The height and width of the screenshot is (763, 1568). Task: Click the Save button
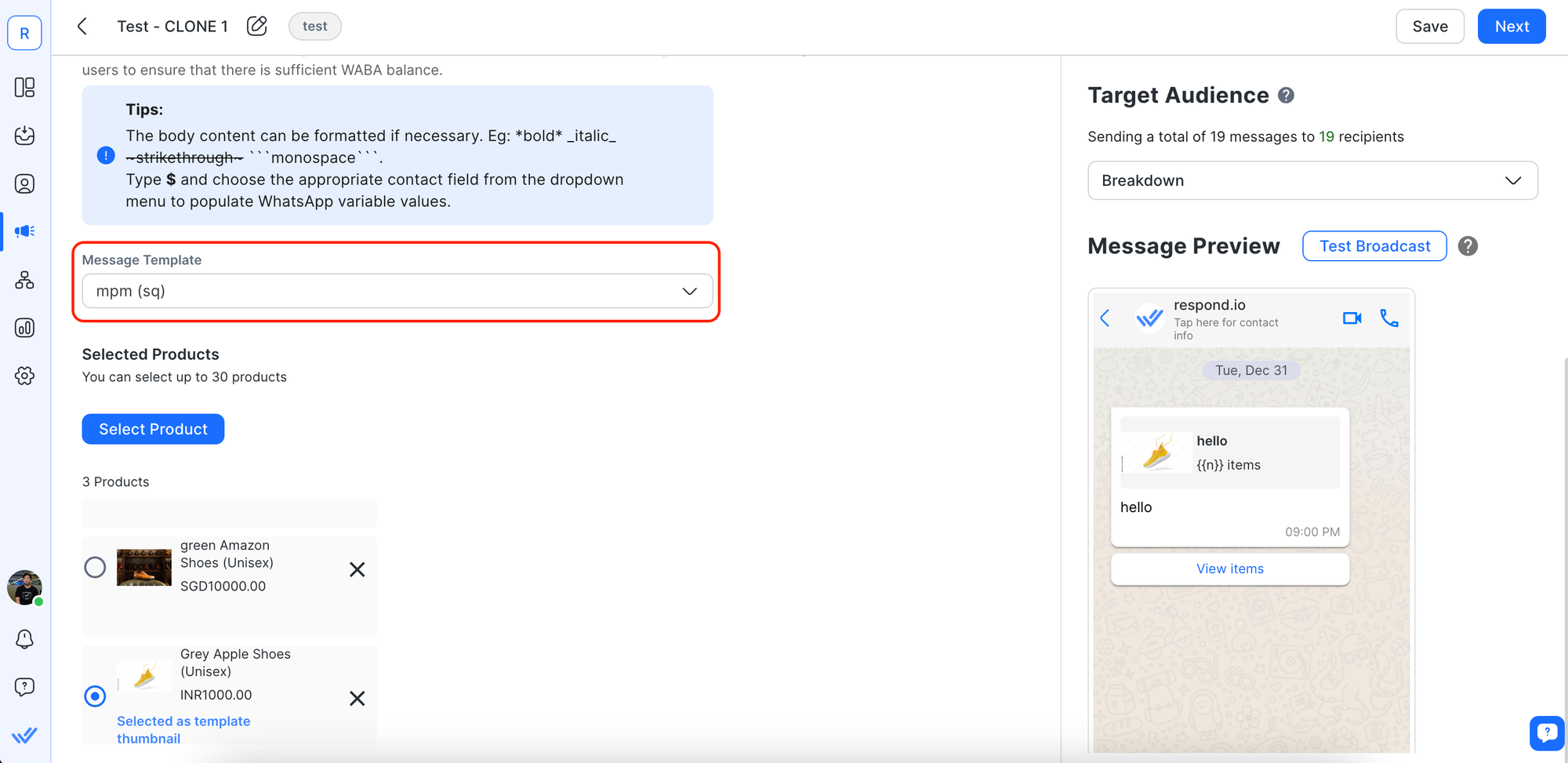[x=1429, y=27]
